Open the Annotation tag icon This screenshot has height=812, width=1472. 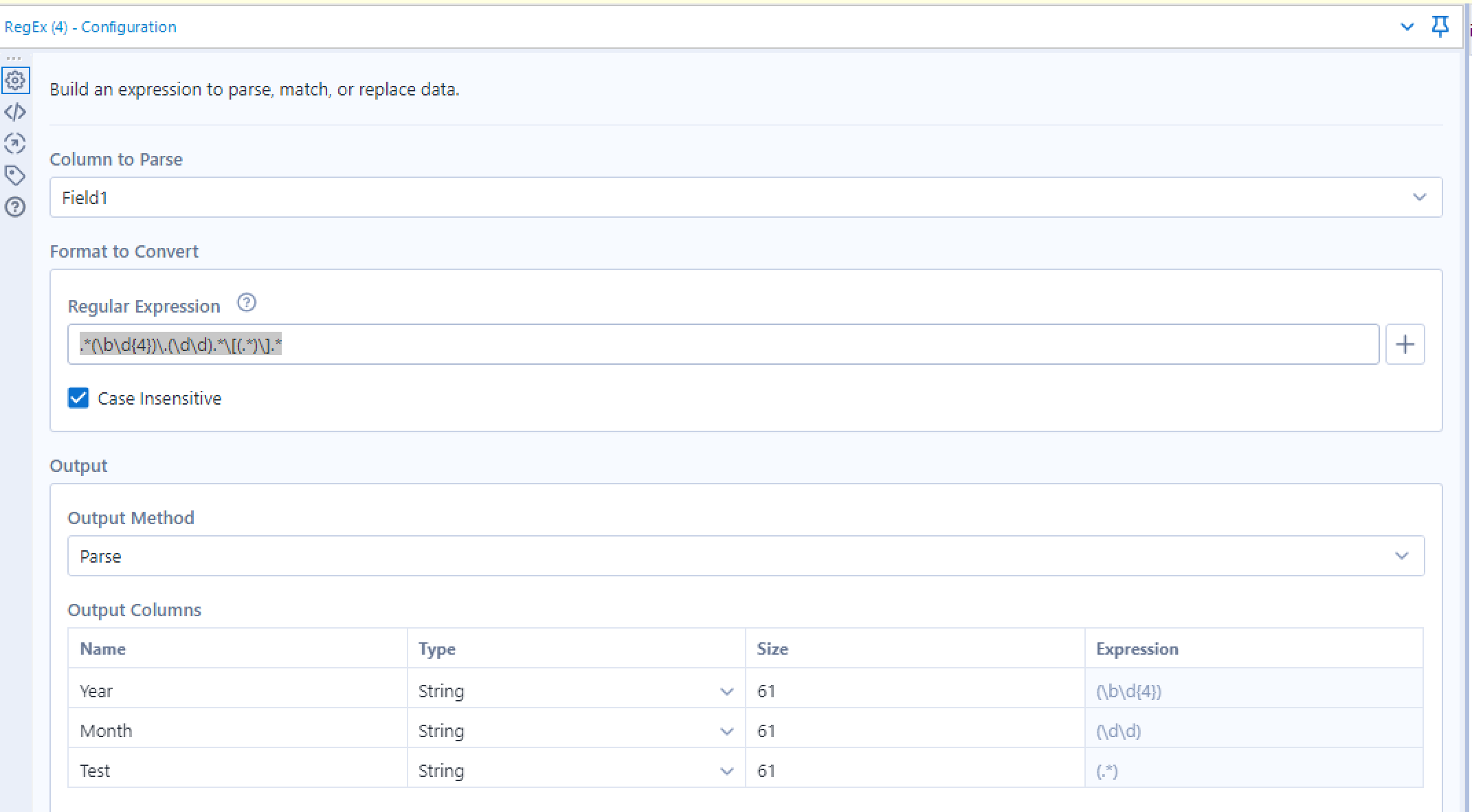pyautogui.click(x=15, y=175)
